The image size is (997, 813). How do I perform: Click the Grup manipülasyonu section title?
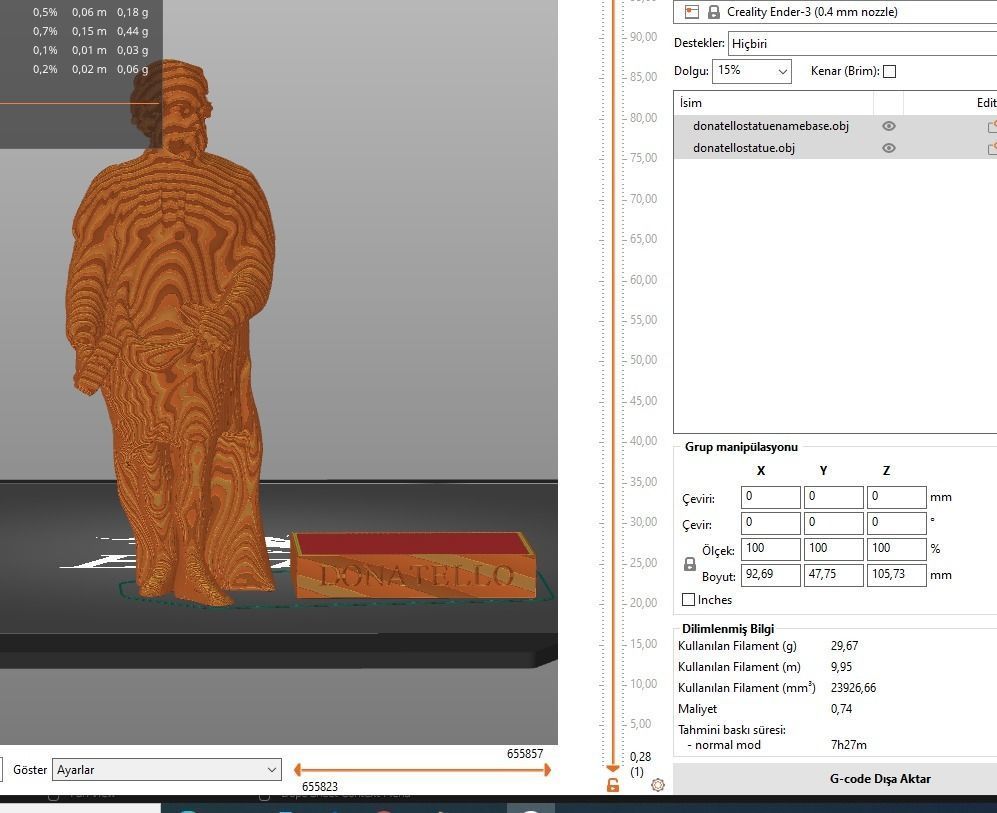coord(741,447)
